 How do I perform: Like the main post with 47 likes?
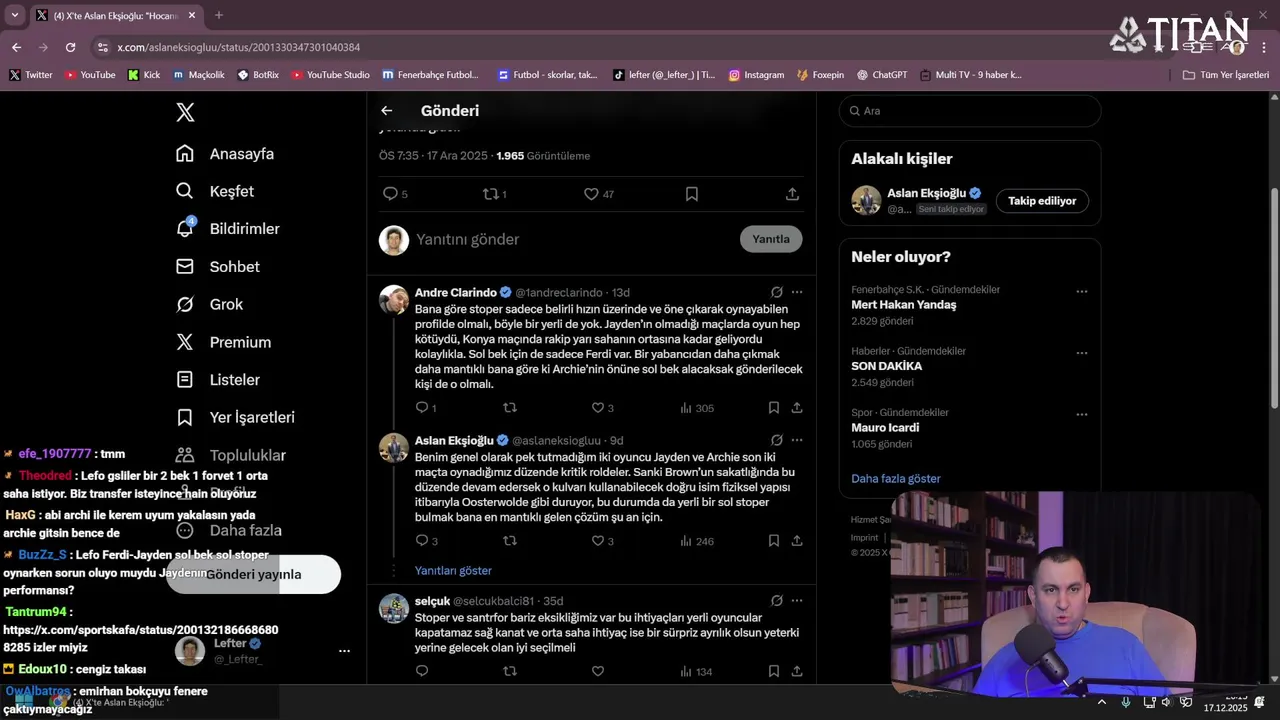point(598,194)
